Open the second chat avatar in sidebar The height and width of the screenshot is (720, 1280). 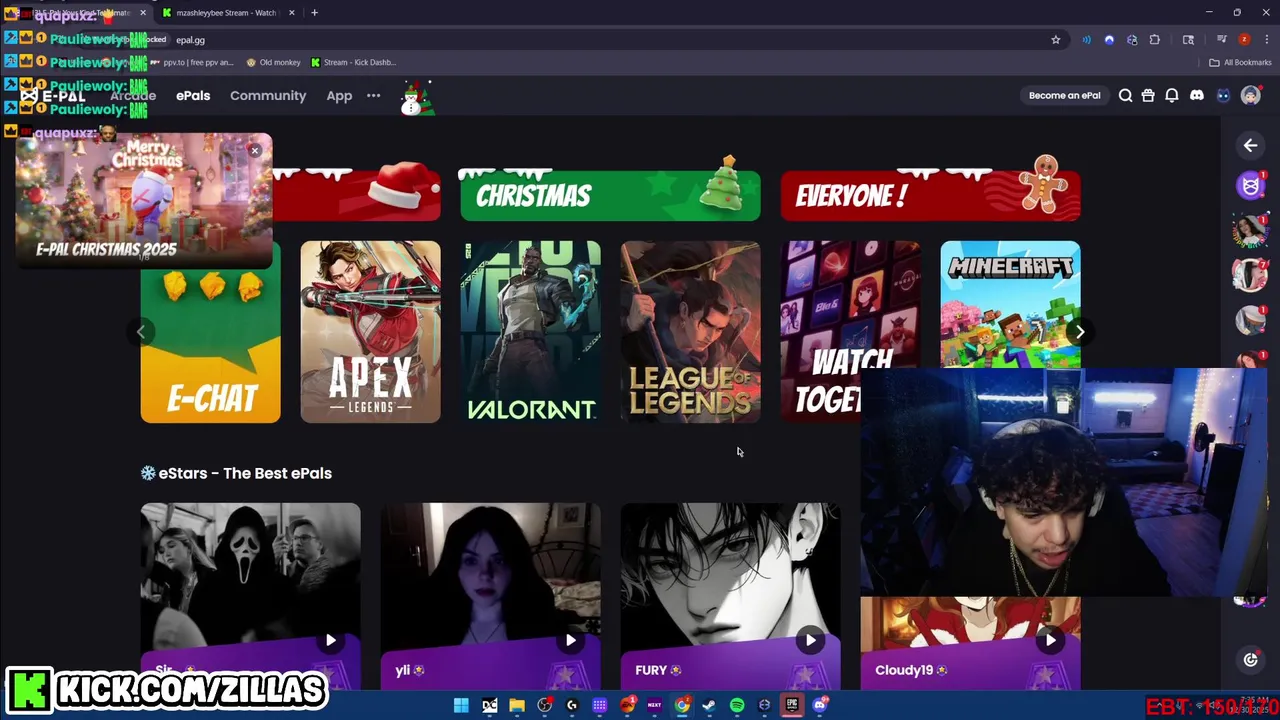(1250, 229)
